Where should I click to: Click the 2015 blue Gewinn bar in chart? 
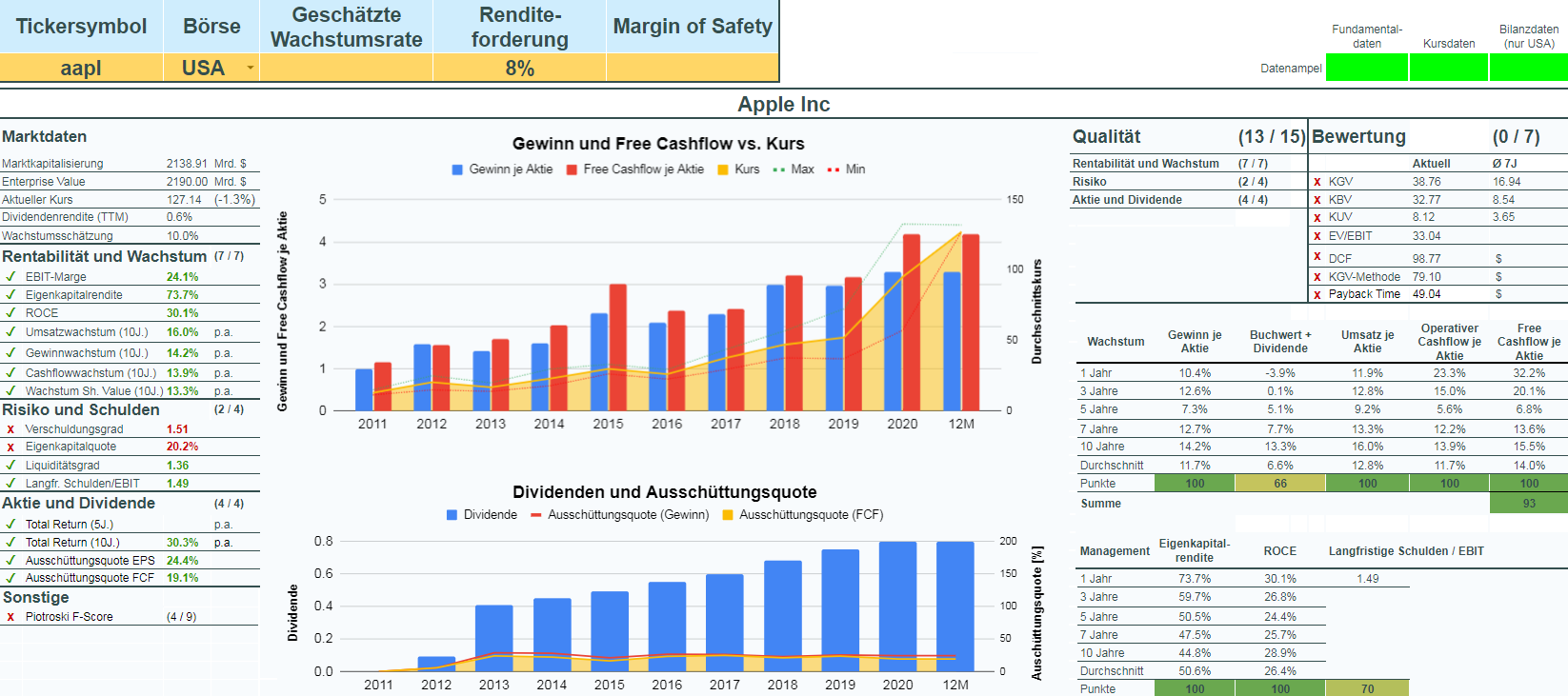click(x=599, y=363)
